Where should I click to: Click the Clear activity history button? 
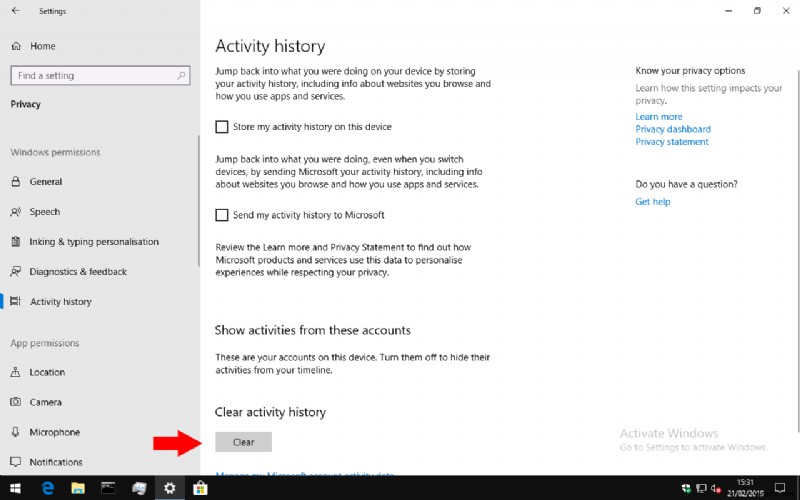coord(243,442)
